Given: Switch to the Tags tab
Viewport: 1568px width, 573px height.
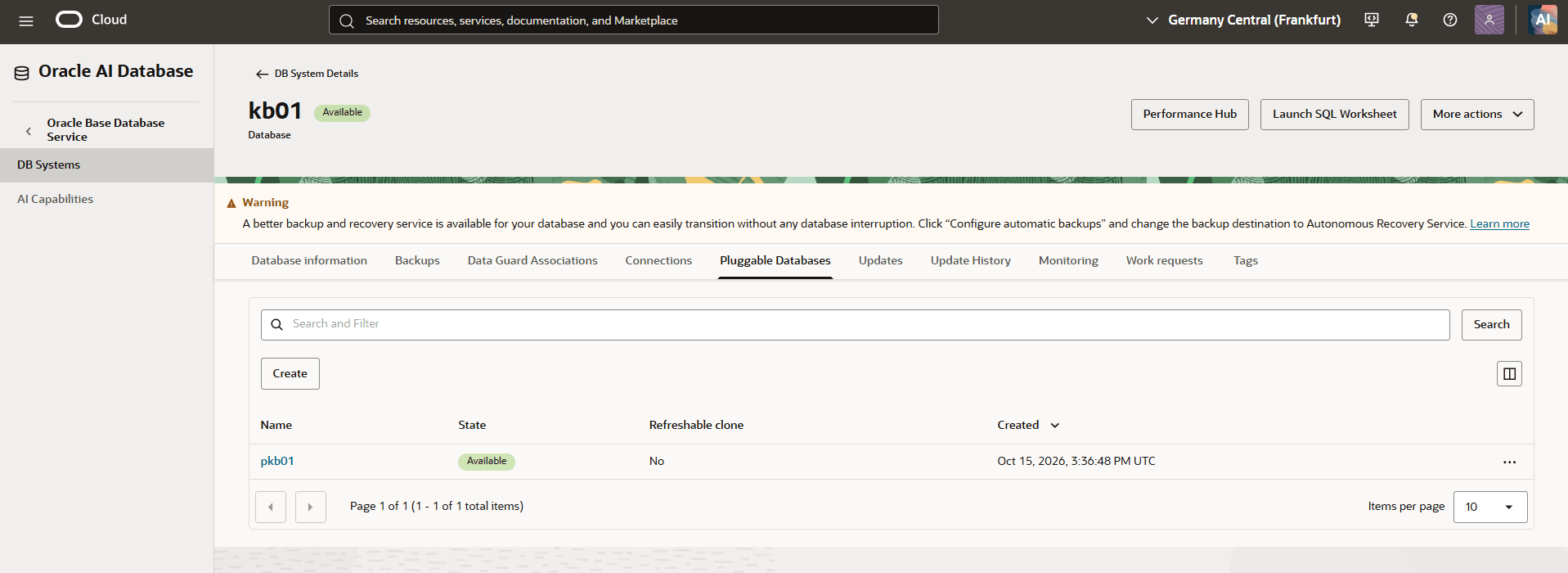Looking at the screenshot, I should click(x=1246, y=260).
